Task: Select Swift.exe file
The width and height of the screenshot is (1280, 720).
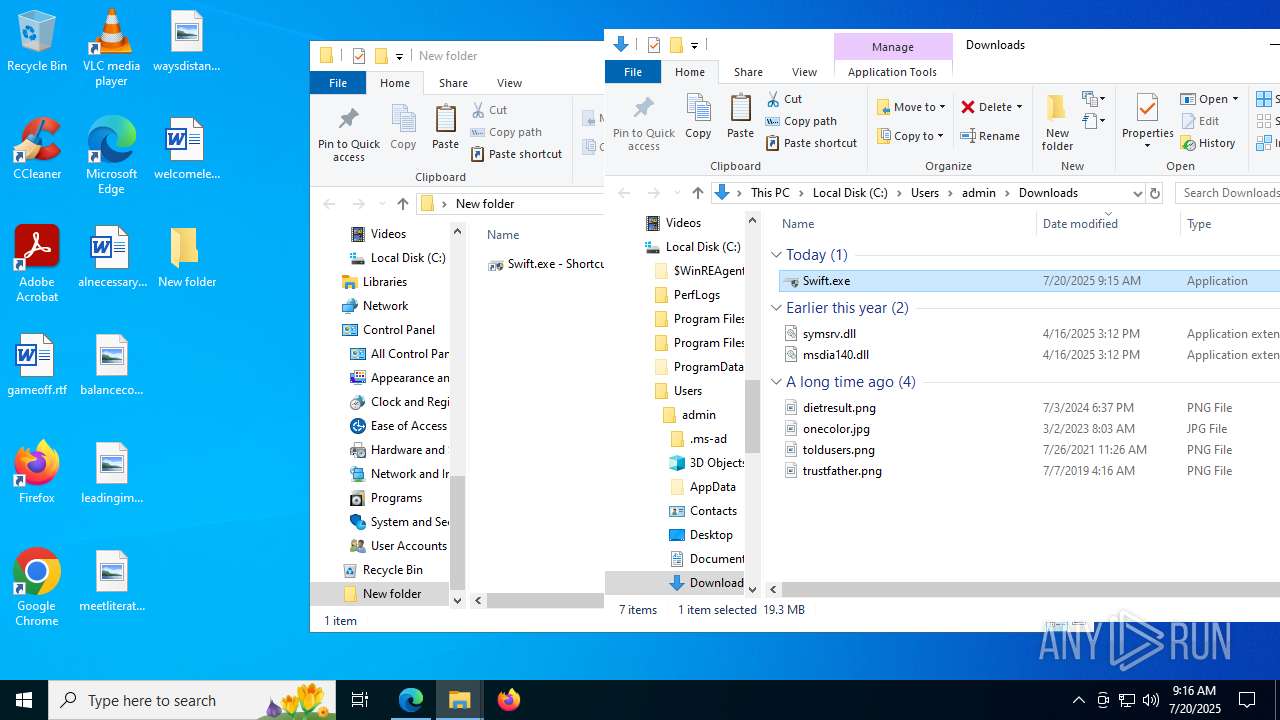Action: (1030, 281)
